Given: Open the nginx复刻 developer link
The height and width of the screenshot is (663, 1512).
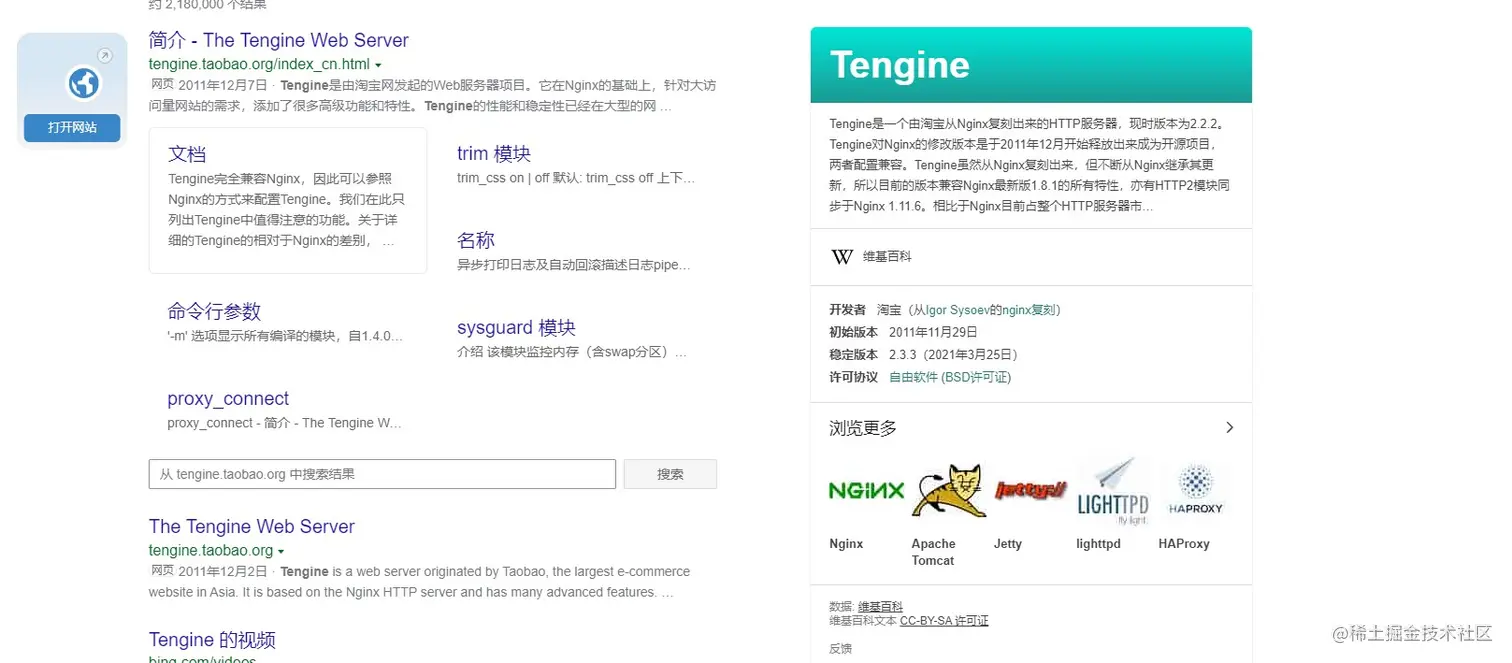Looking at the screenshot, I should (1028, 310).
